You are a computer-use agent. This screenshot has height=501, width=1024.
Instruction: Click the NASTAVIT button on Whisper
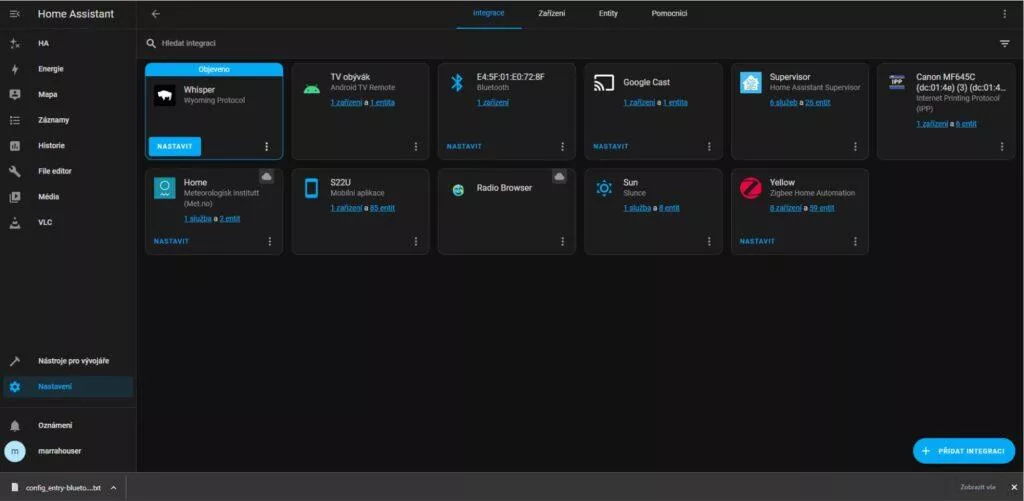(175, 146)
